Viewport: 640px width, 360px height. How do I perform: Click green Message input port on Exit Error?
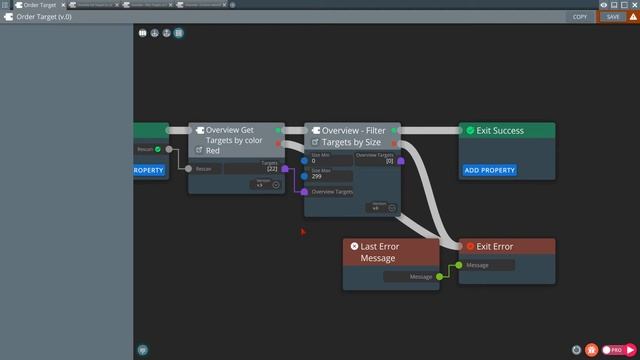coord(459,265)
